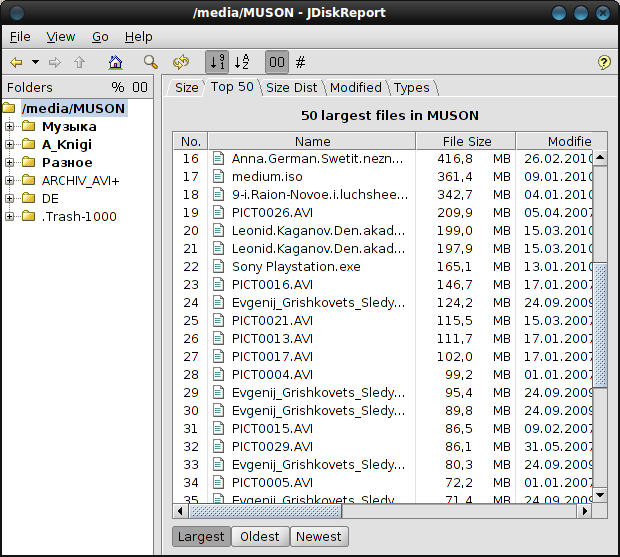Image resolution: width=620 pixels, height=557 pixels.
Task: Click file icon for PICT0016.AVI
Action: click(218, 284)
